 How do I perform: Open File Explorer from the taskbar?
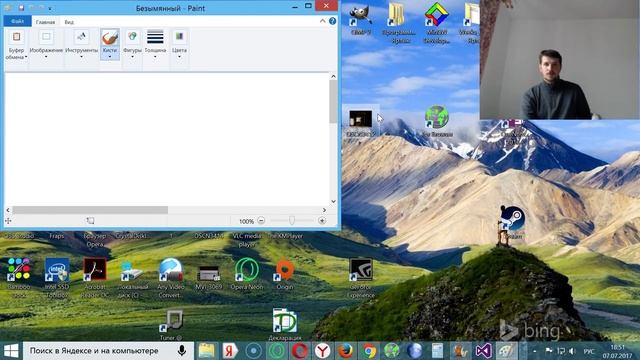pos(207,351)
